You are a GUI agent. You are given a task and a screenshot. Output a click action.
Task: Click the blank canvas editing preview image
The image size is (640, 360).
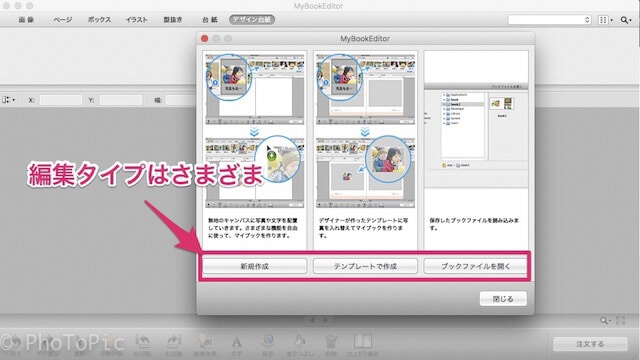255,130
